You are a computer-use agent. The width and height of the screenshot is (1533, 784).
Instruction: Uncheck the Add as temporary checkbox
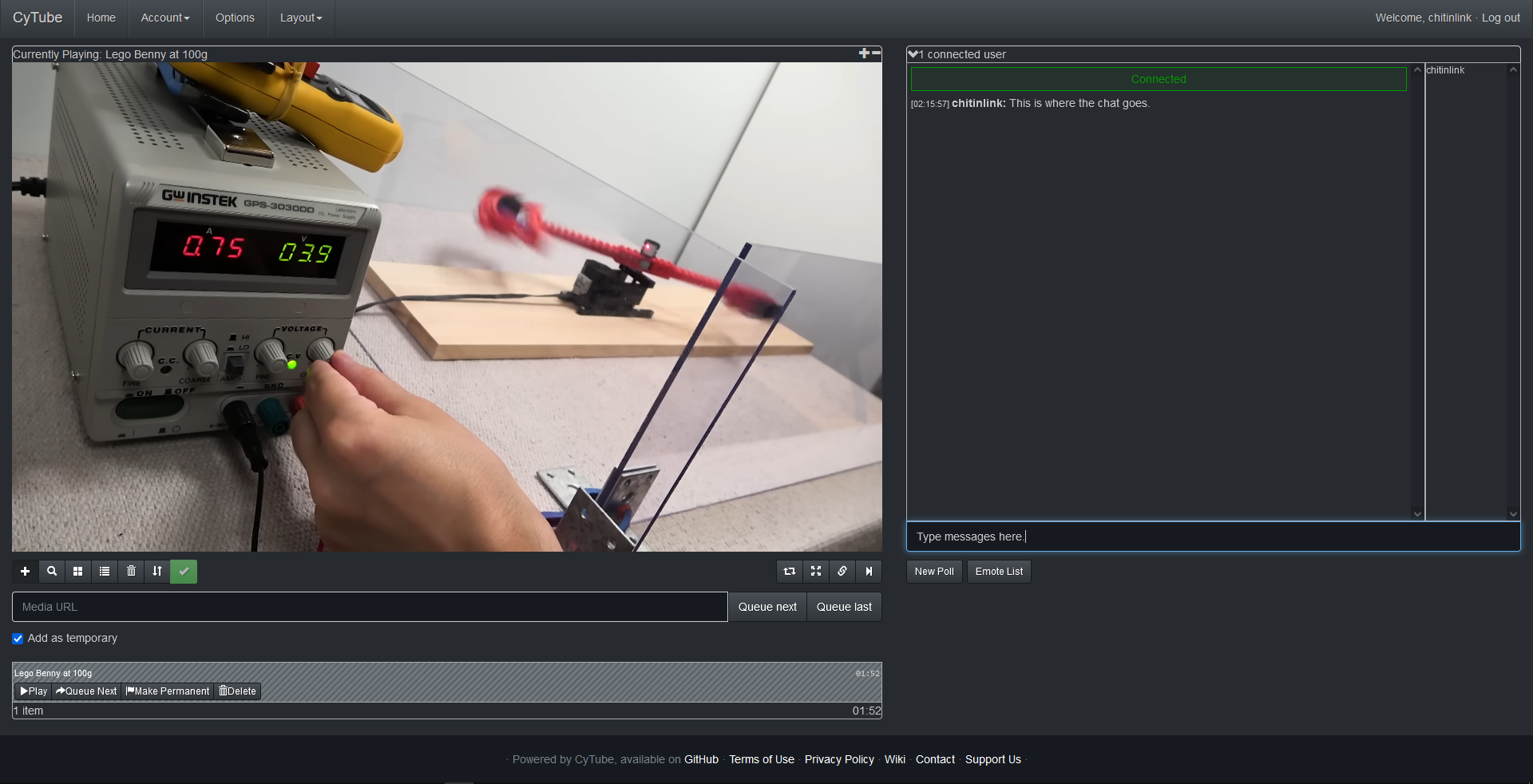tap(18, 639)
